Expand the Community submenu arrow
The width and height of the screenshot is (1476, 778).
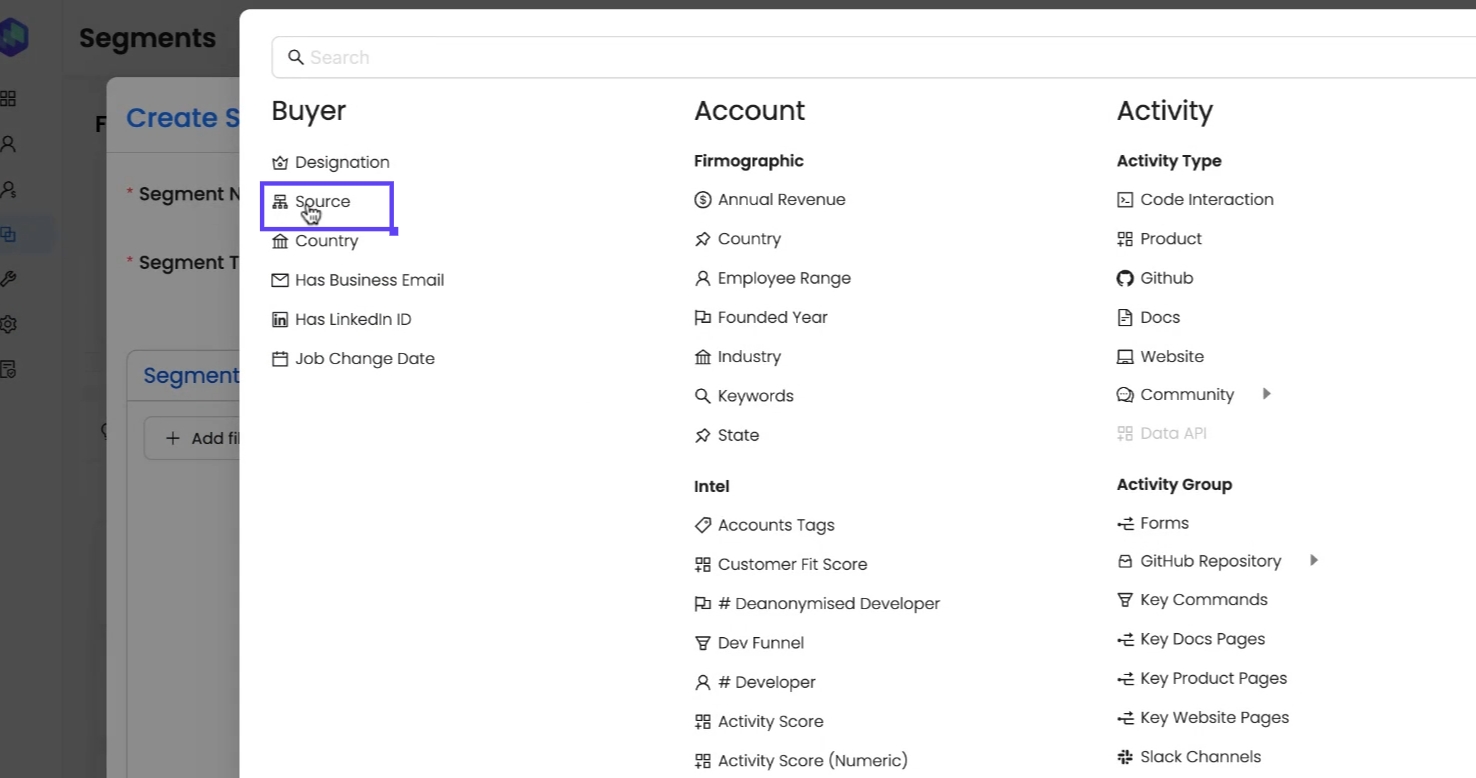pyautogui.click(x=1267, y=394)
